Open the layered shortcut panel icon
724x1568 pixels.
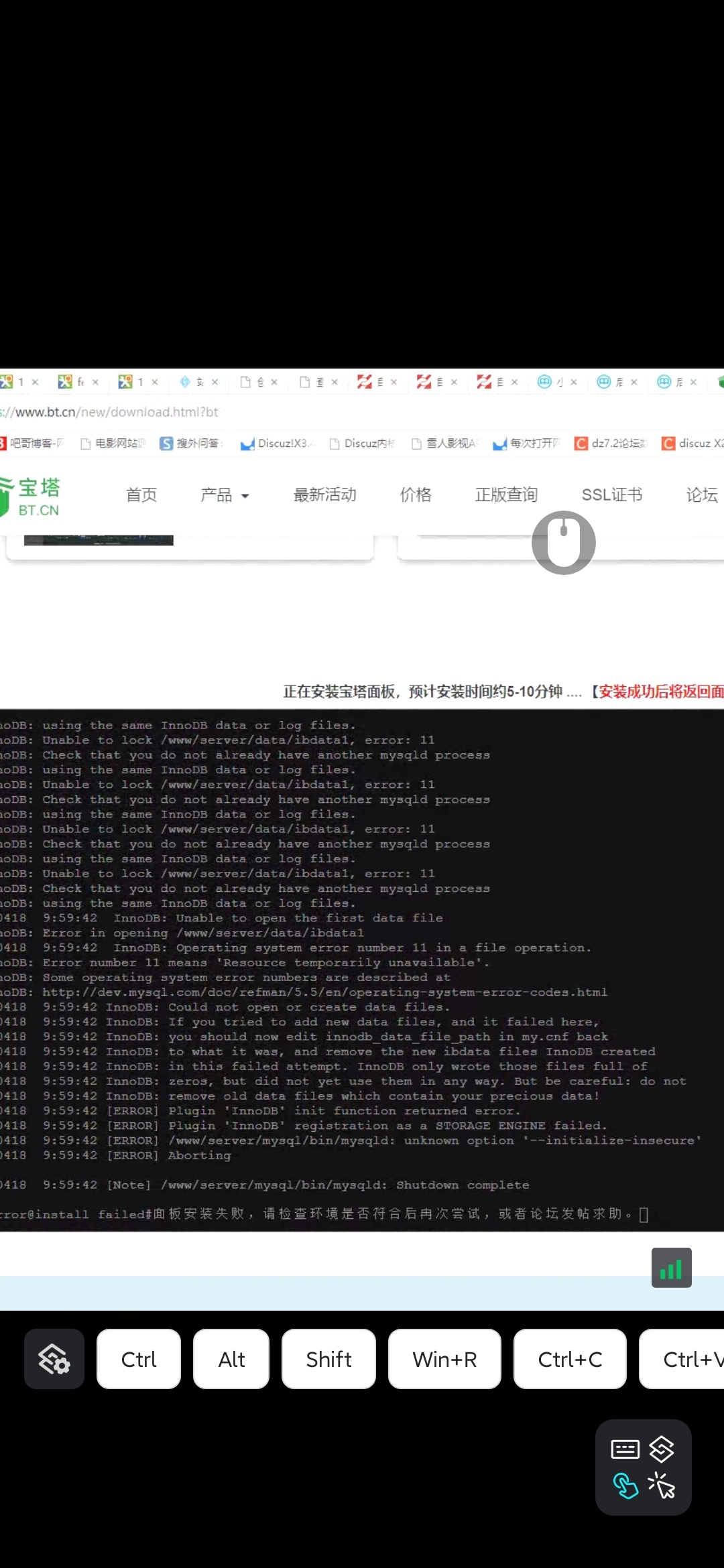point(662,1449)
